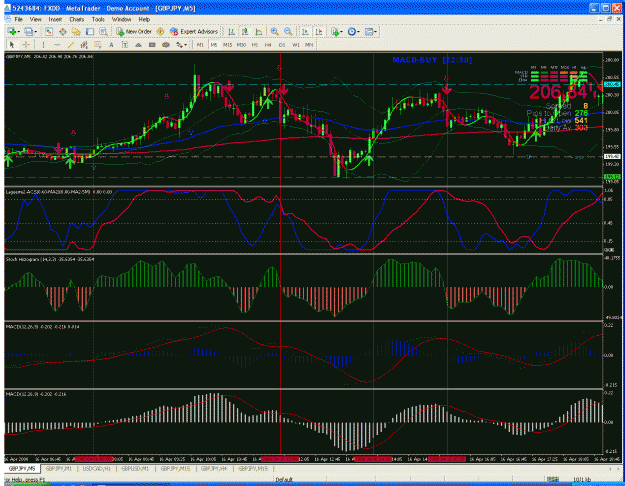Image resolution: width=625 pixels, height=486 pixels.
Task: Switch to the USDCAD,H1 chart tab
Action: (96, 469)
